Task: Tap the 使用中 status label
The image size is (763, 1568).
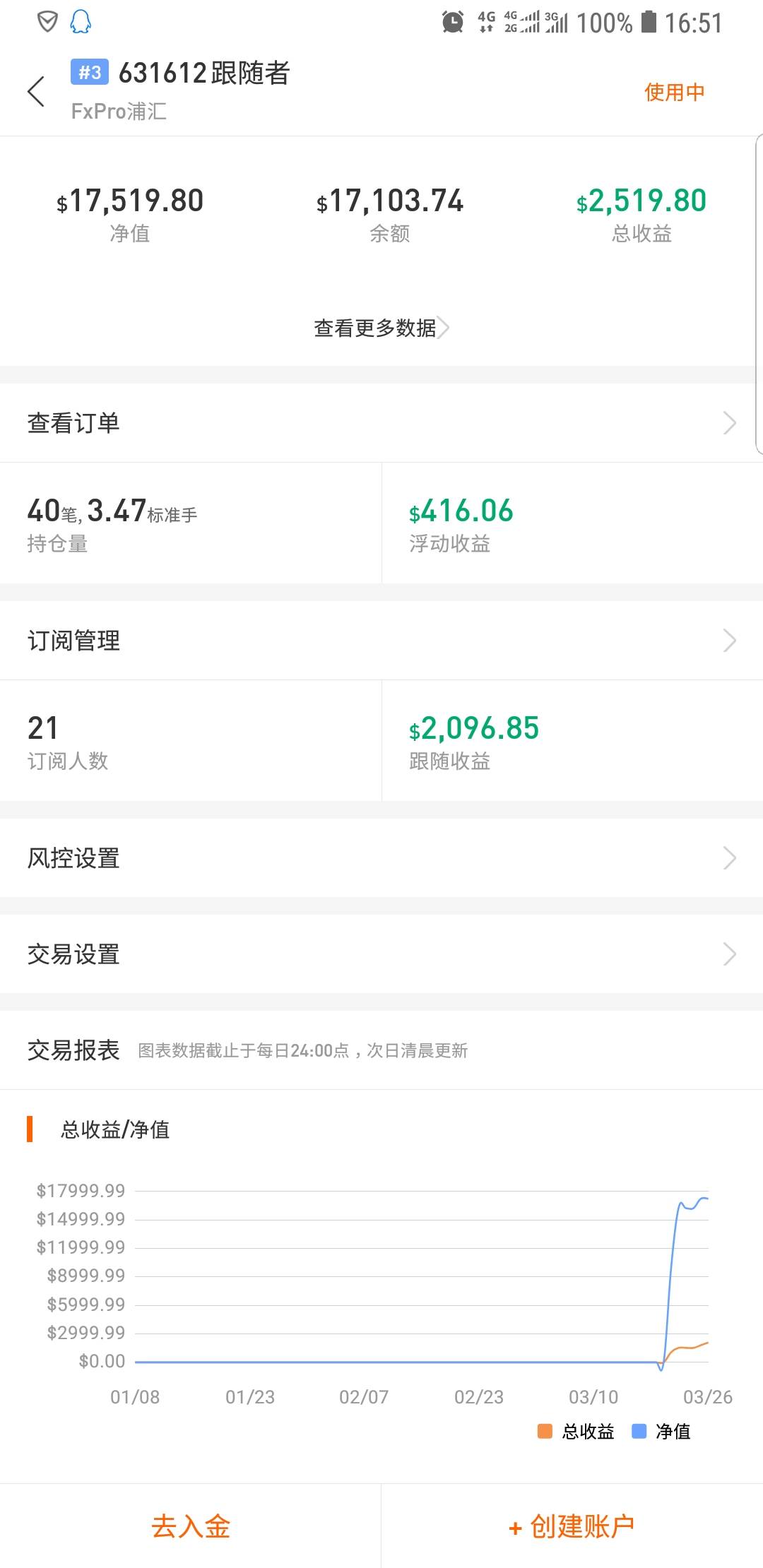Action: (674, 92)
